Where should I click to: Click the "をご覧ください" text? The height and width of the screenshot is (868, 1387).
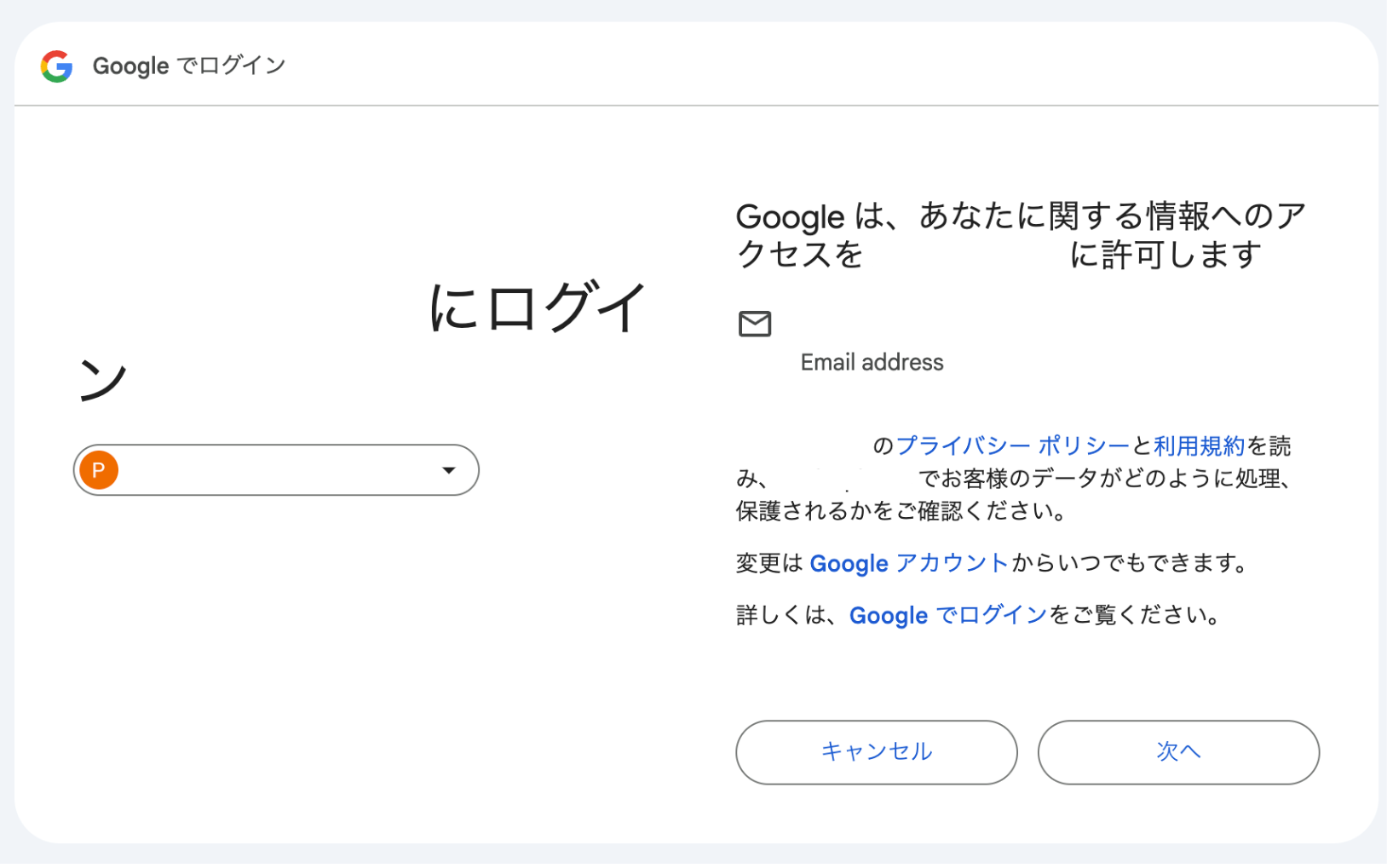[1135, 615]
